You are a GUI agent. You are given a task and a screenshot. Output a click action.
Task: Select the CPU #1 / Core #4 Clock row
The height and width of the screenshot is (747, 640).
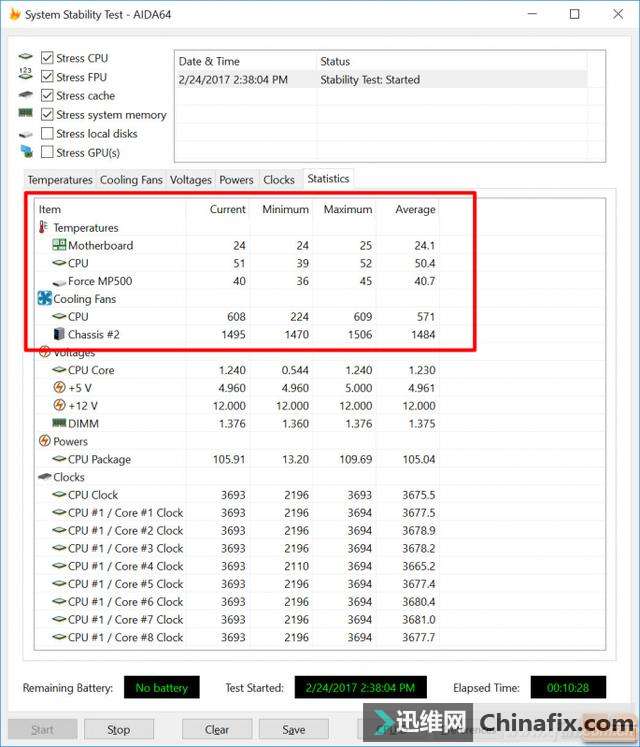click(237, 566)
